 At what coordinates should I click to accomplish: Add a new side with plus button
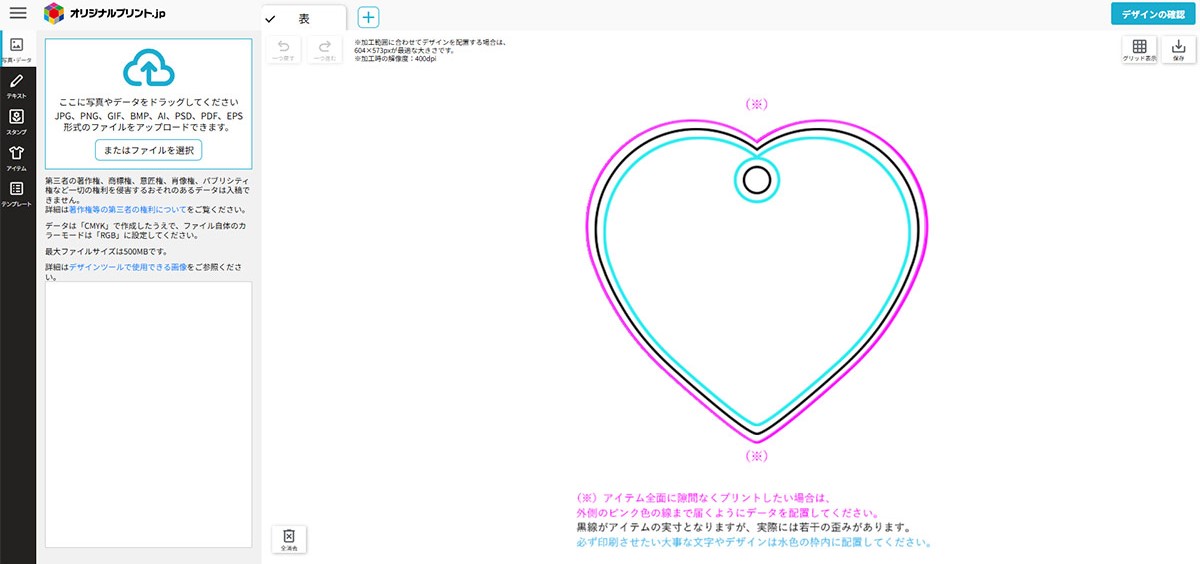(368, 17)
